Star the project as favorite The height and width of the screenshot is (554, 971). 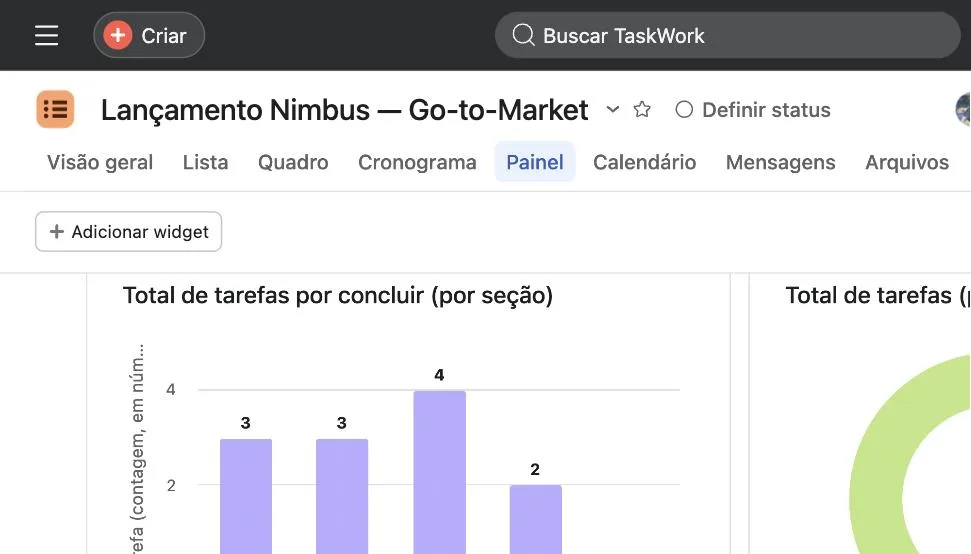click(642, 110)
